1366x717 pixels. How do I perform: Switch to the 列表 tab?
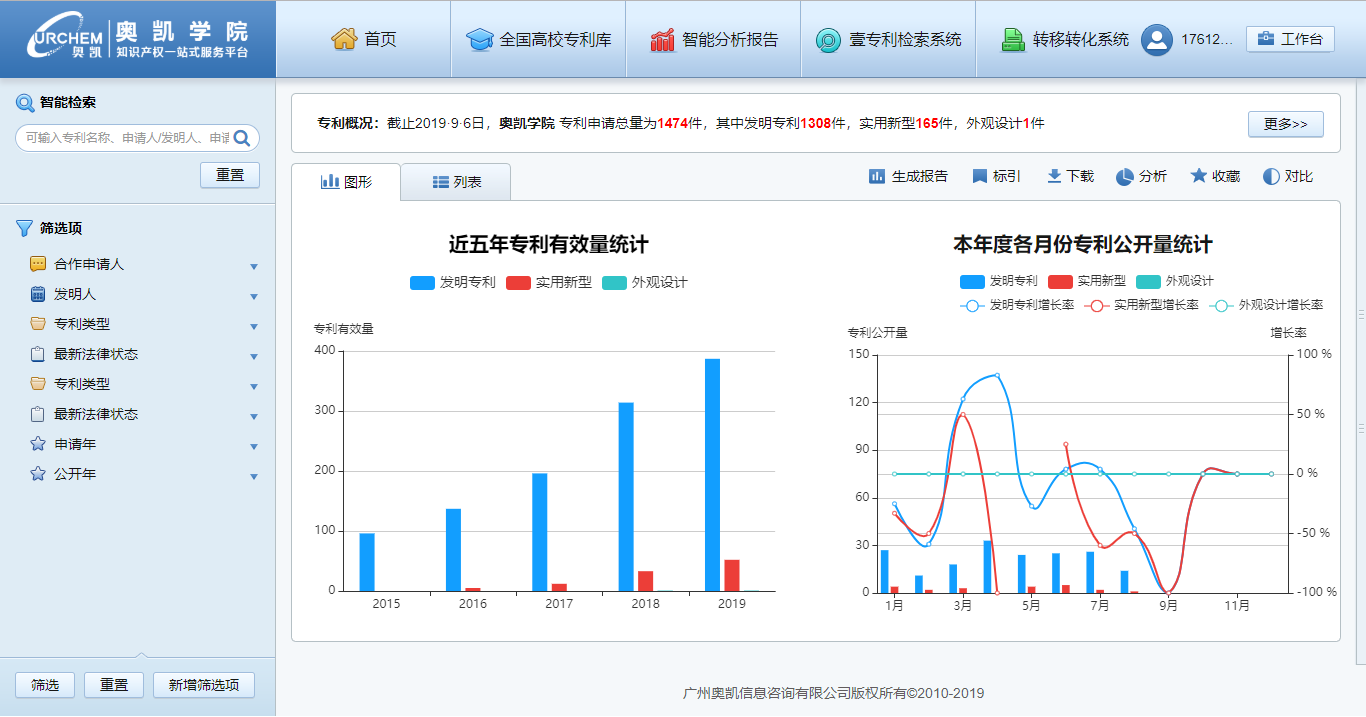pyautogui.click(x=456, y=181)
